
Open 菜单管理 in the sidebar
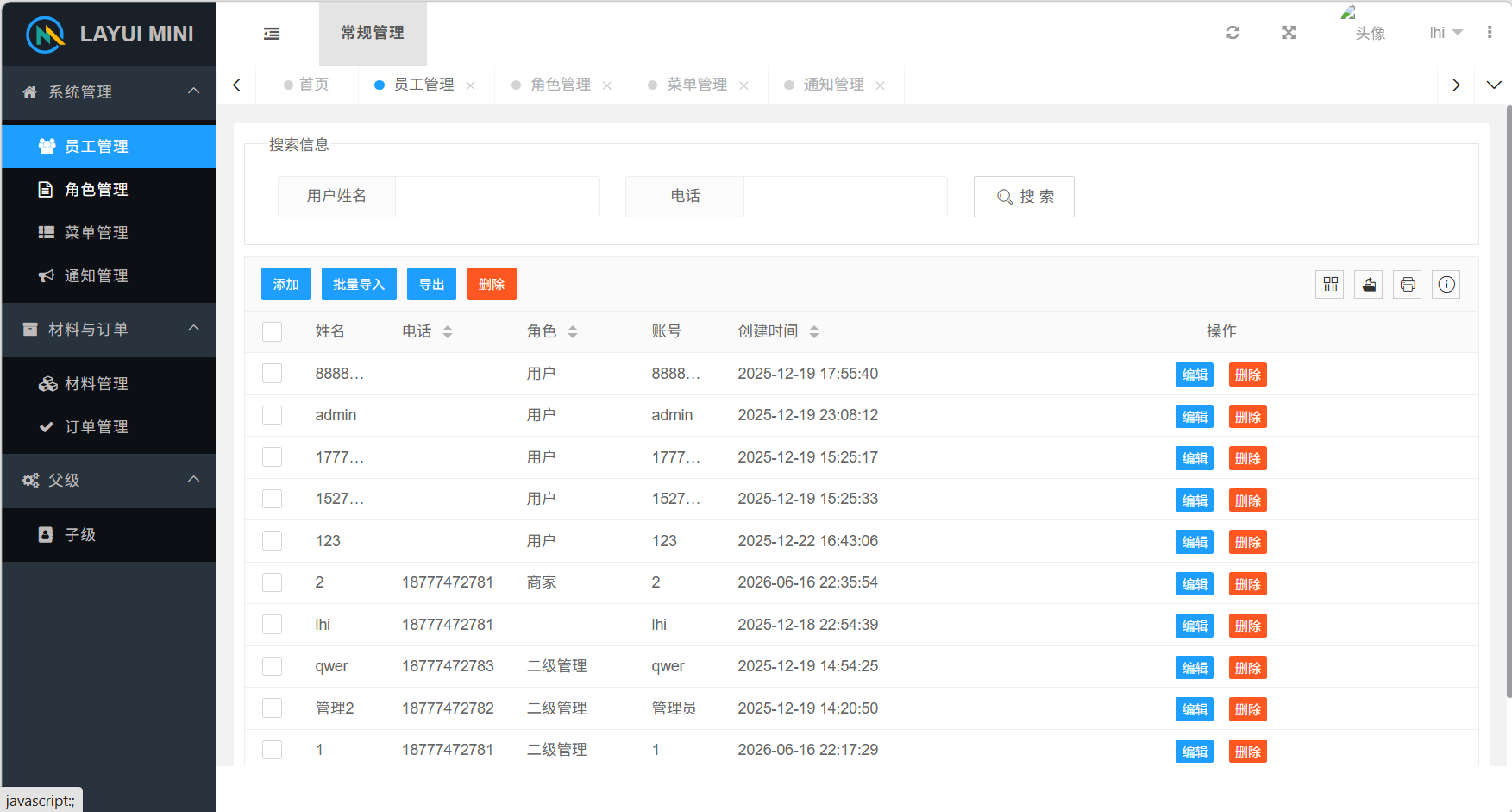tap(109, 233)
